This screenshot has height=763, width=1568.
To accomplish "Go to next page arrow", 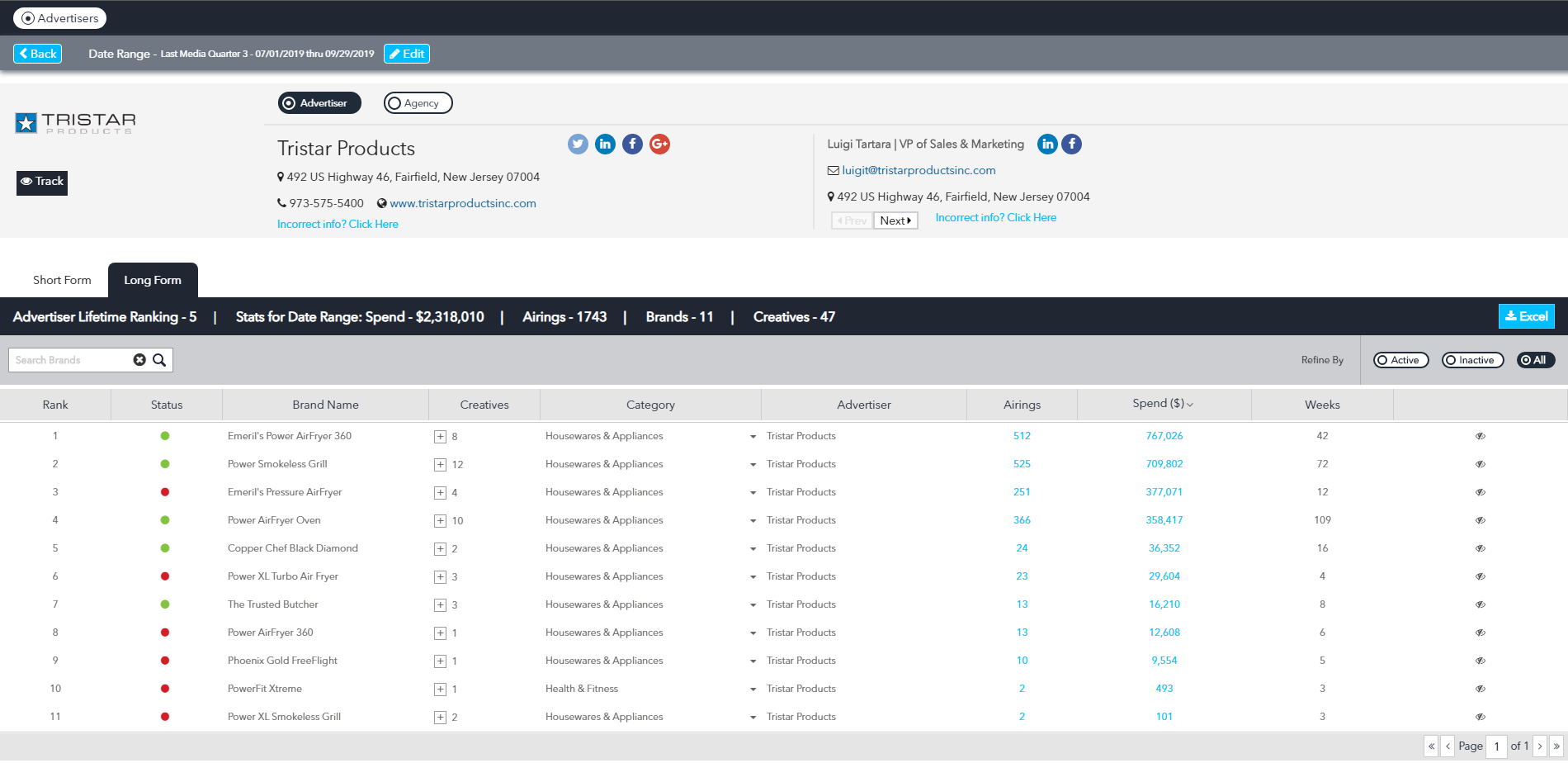I will pyautogui.click(x=1540, y=746).
